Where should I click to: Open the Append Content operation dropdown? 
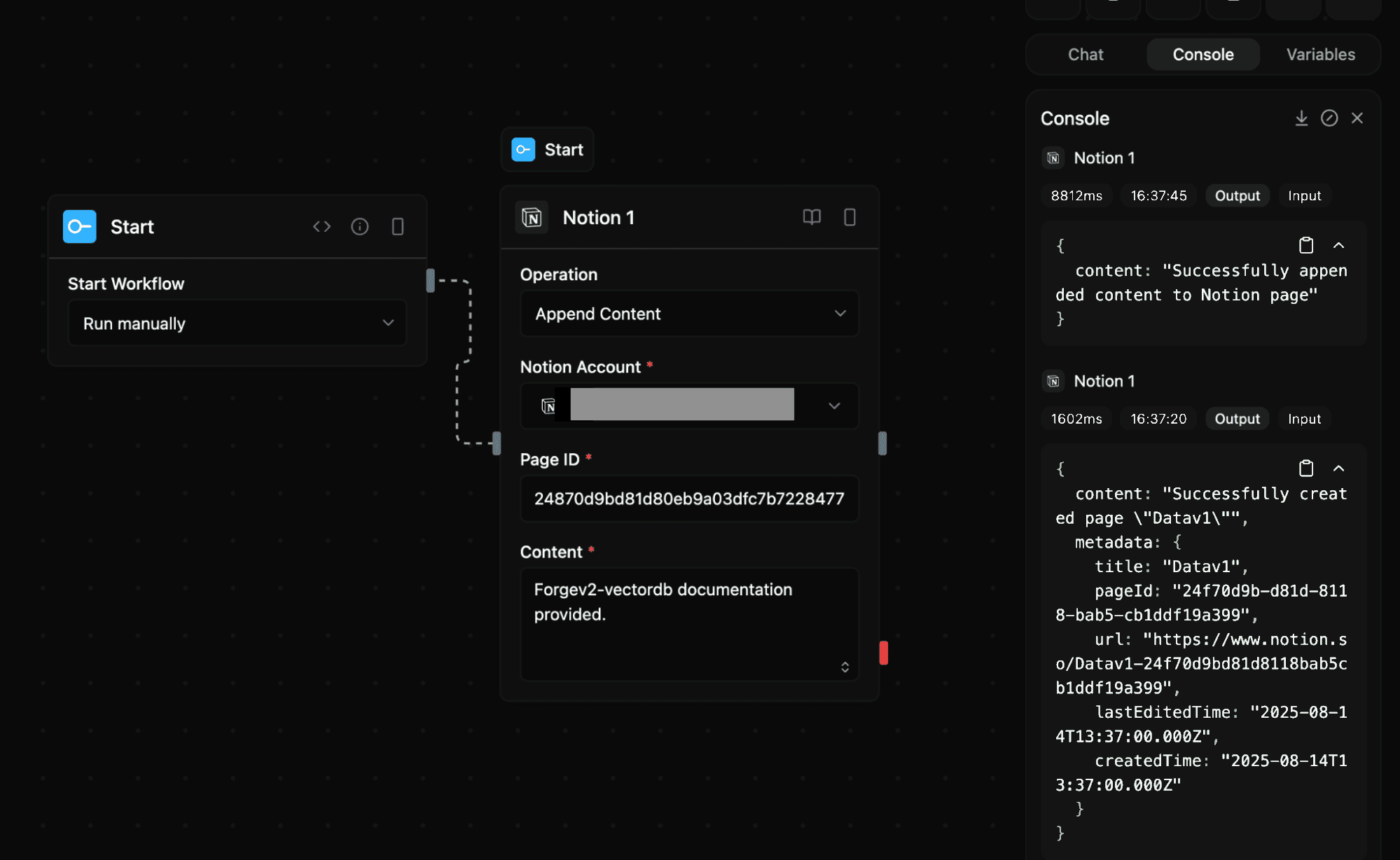[x=688, y=314]
